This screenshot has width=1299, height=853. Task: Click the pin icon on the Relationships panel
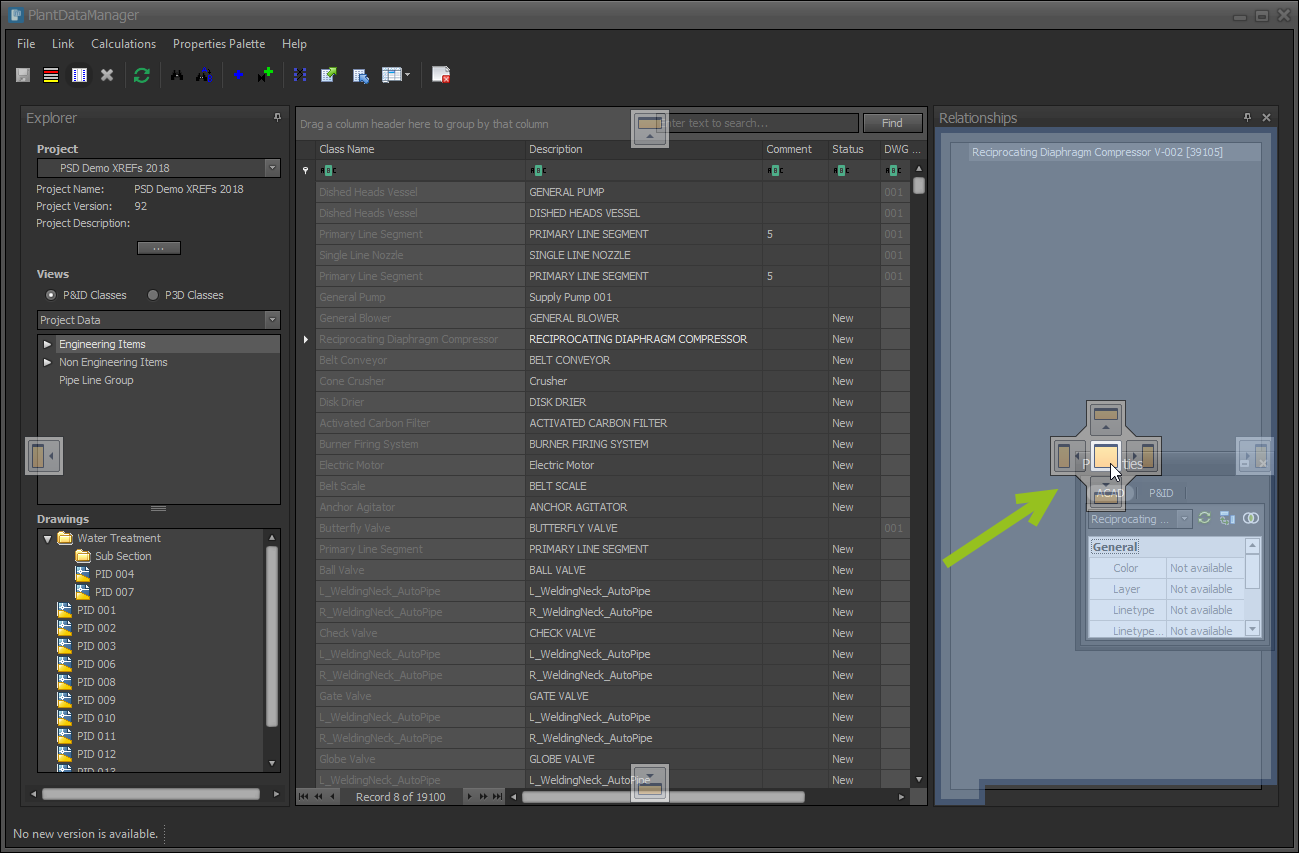point(1247,118)
